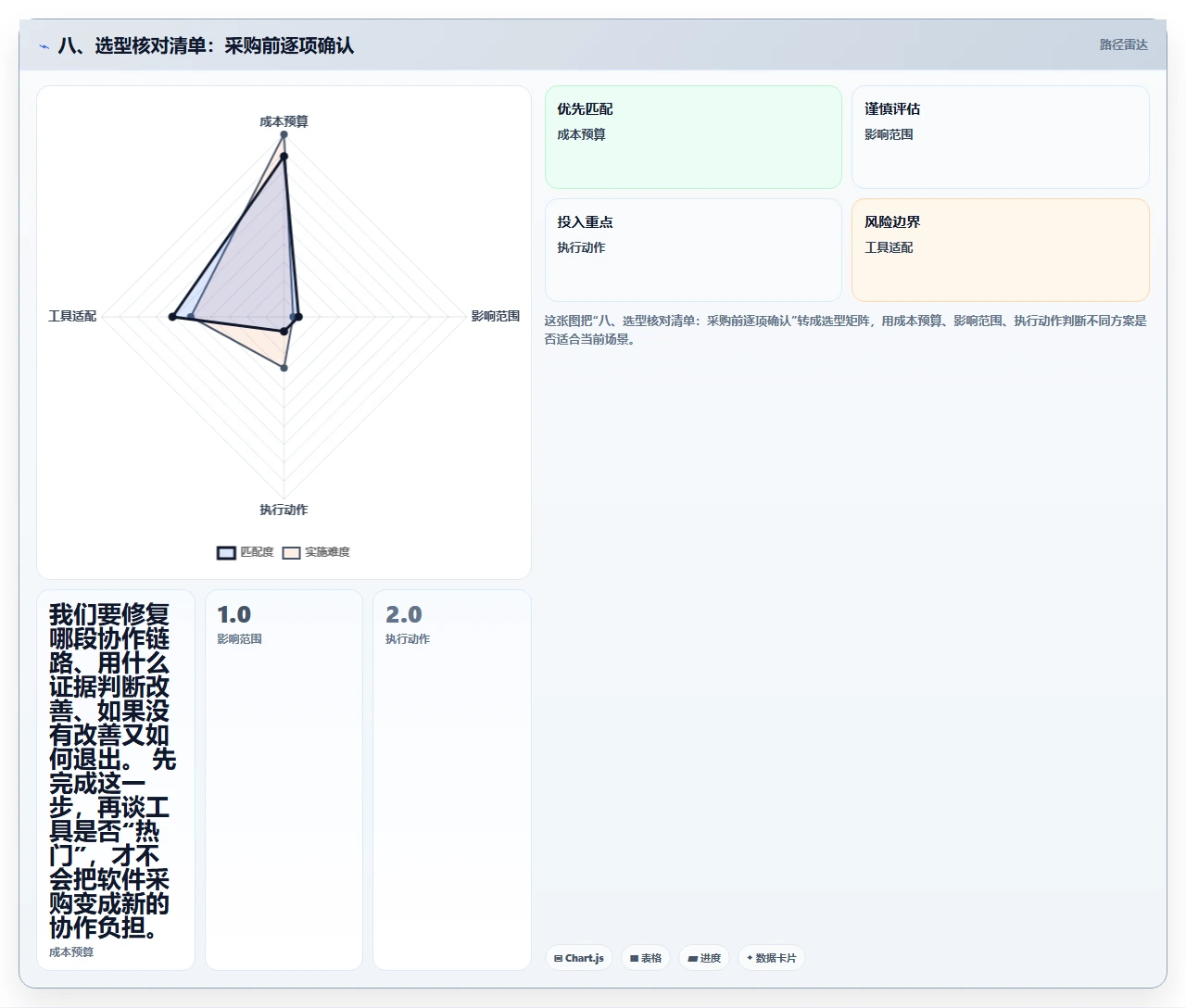Click the 成本预算 axis label on the radar
Screen dimensions: 1186x1008
click(284, 121)
